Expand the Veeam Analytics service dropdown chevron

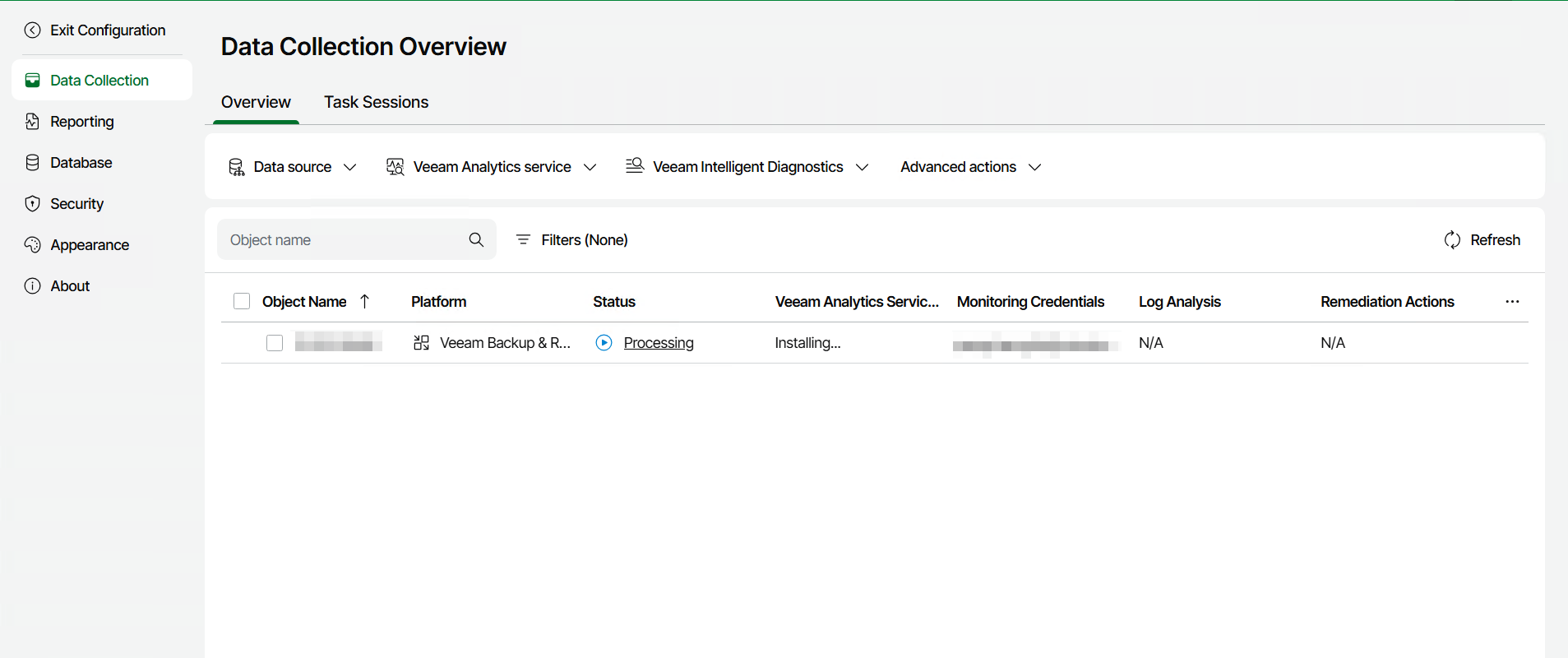click(x=590, y=167)
